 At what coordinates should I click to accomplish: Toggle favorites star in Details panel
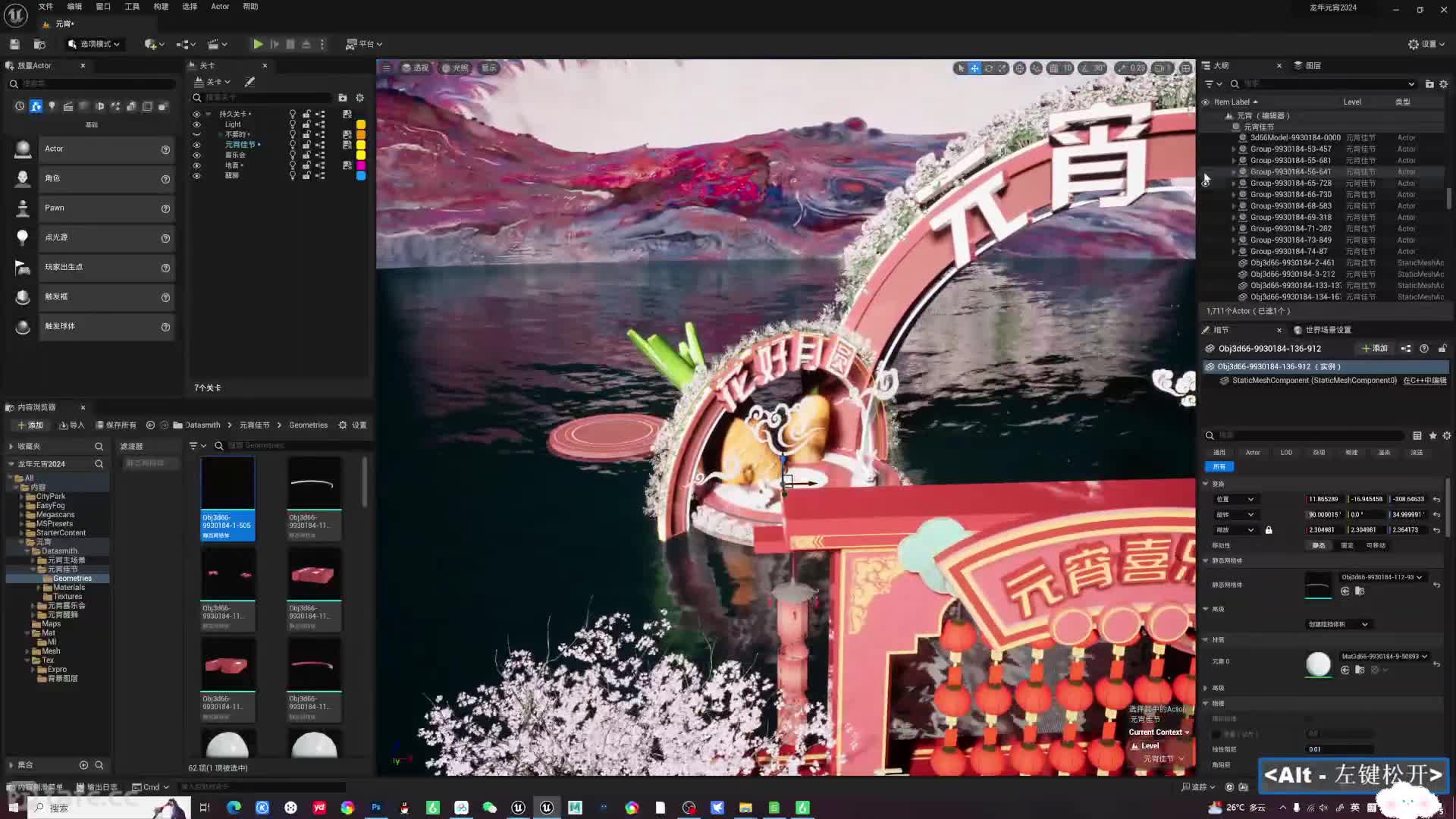[x=1432, y=435]
